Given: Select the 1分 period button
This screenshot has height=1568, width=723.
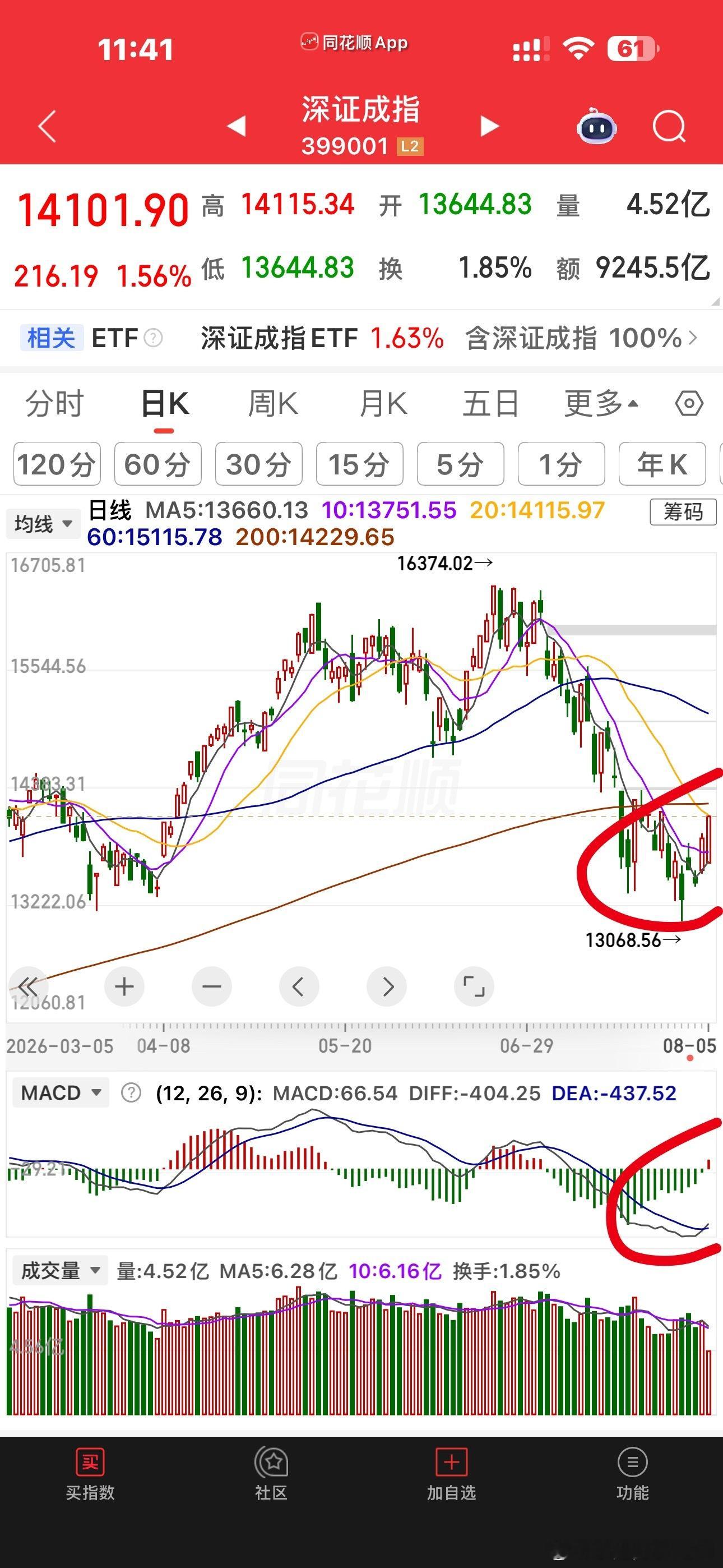Looking at the screenshot, I should [x=561, y=464].
